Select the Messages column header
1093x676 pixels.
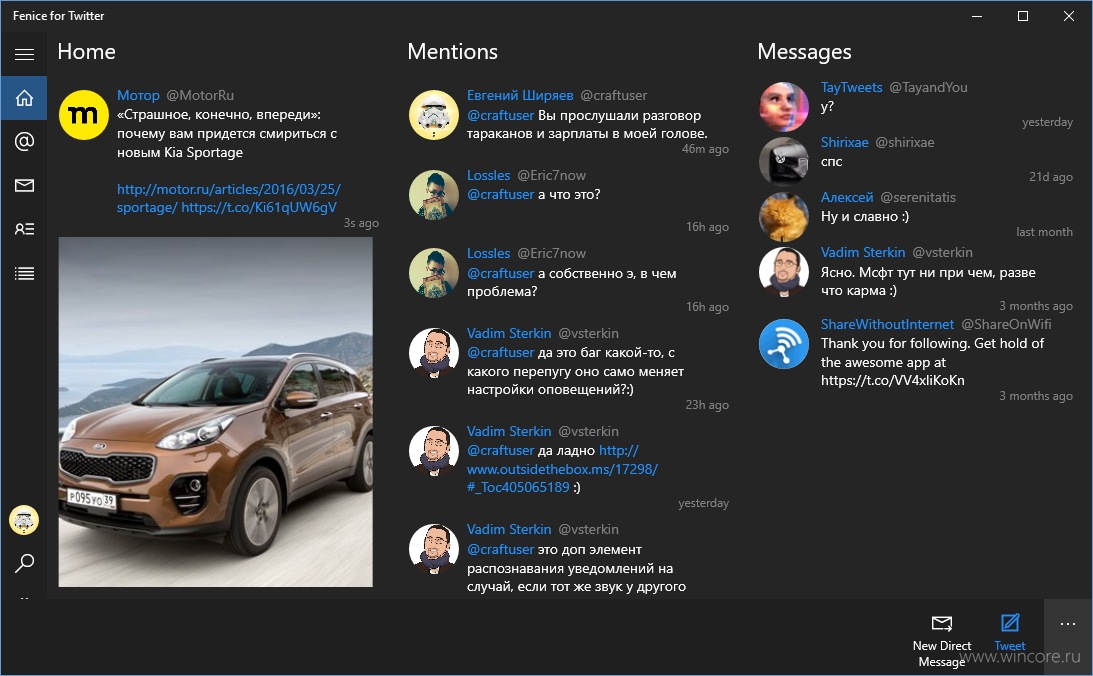click(804, 52)
